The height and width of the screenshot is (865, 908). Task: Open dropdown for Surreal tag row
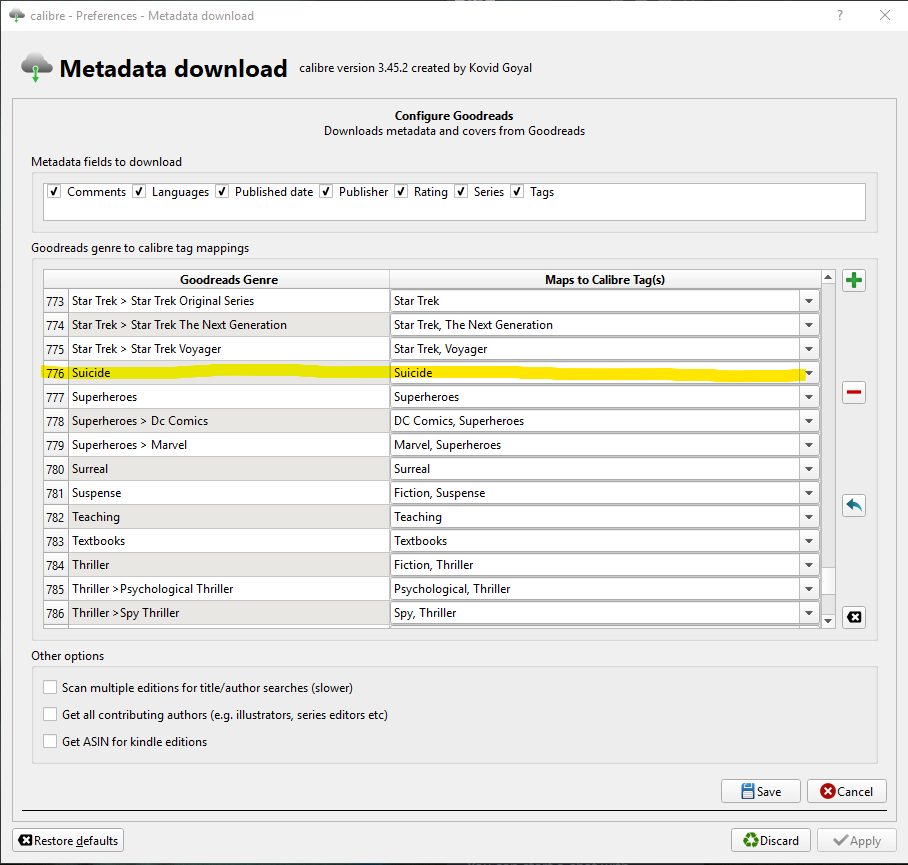tap(809, 469)
